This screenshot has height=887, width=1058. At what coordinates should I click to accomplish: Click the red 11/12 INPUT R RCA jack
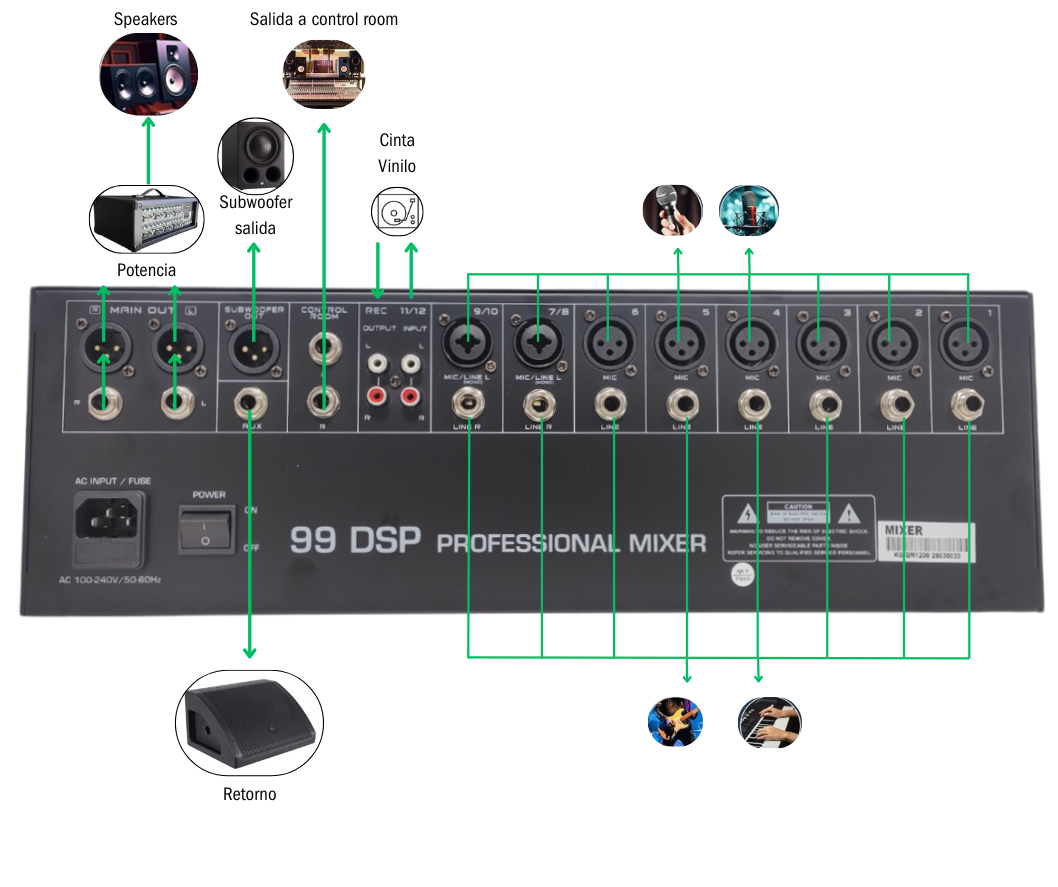410,395
